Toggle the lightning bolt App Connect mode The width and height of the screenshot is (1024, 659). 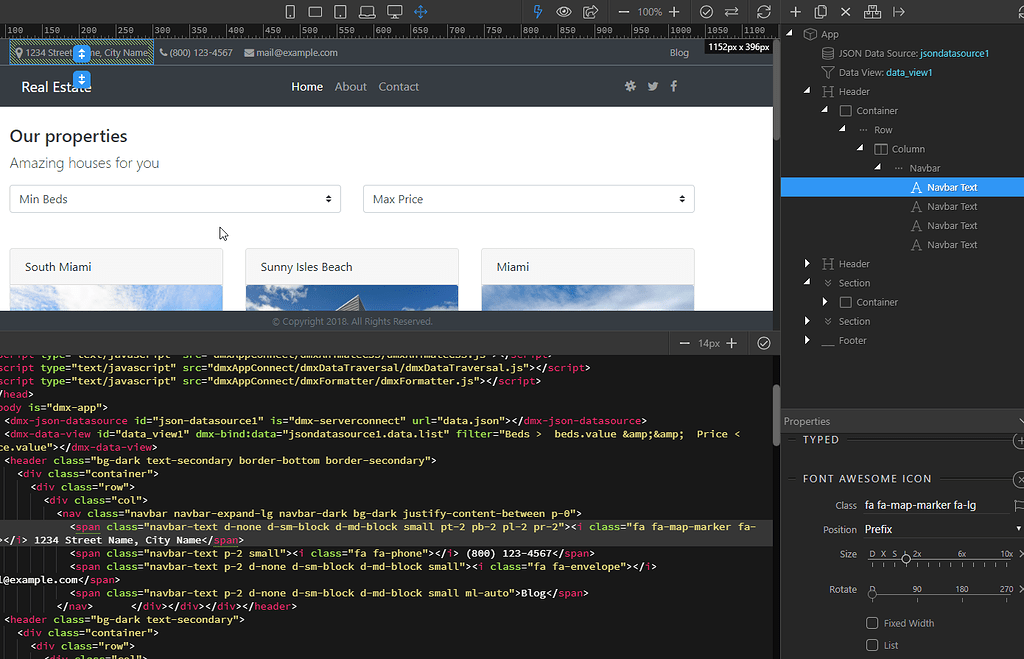coord(537,12)
